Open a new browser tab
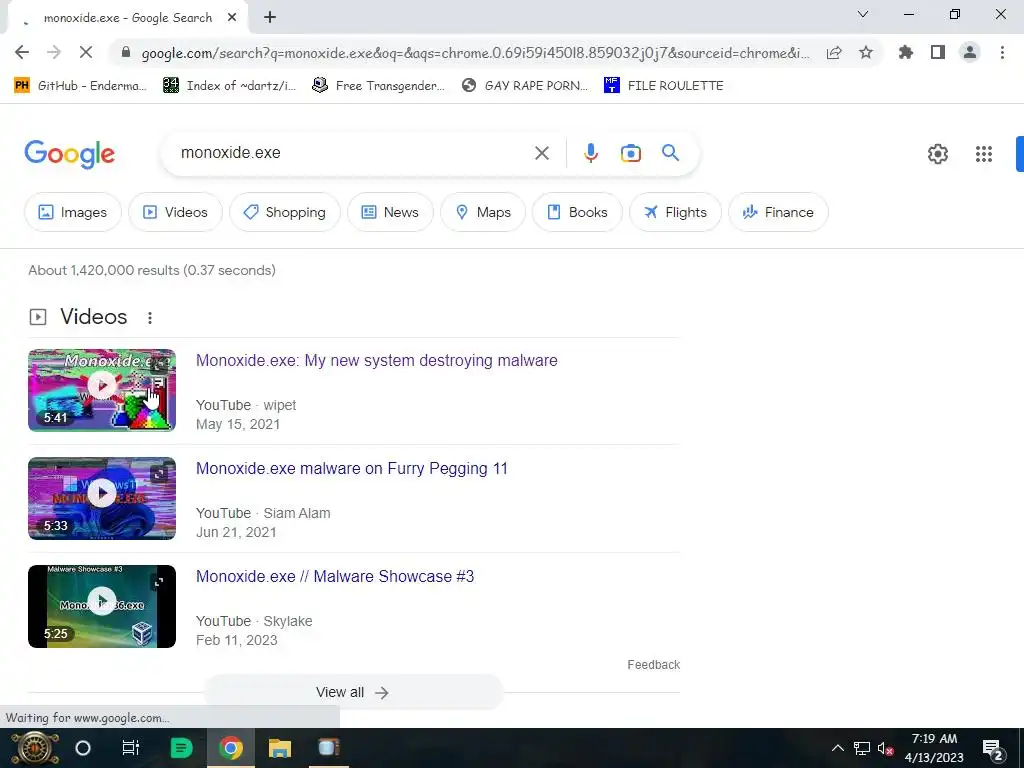This screenshot has height=768, width=1024. coord(270,18)
